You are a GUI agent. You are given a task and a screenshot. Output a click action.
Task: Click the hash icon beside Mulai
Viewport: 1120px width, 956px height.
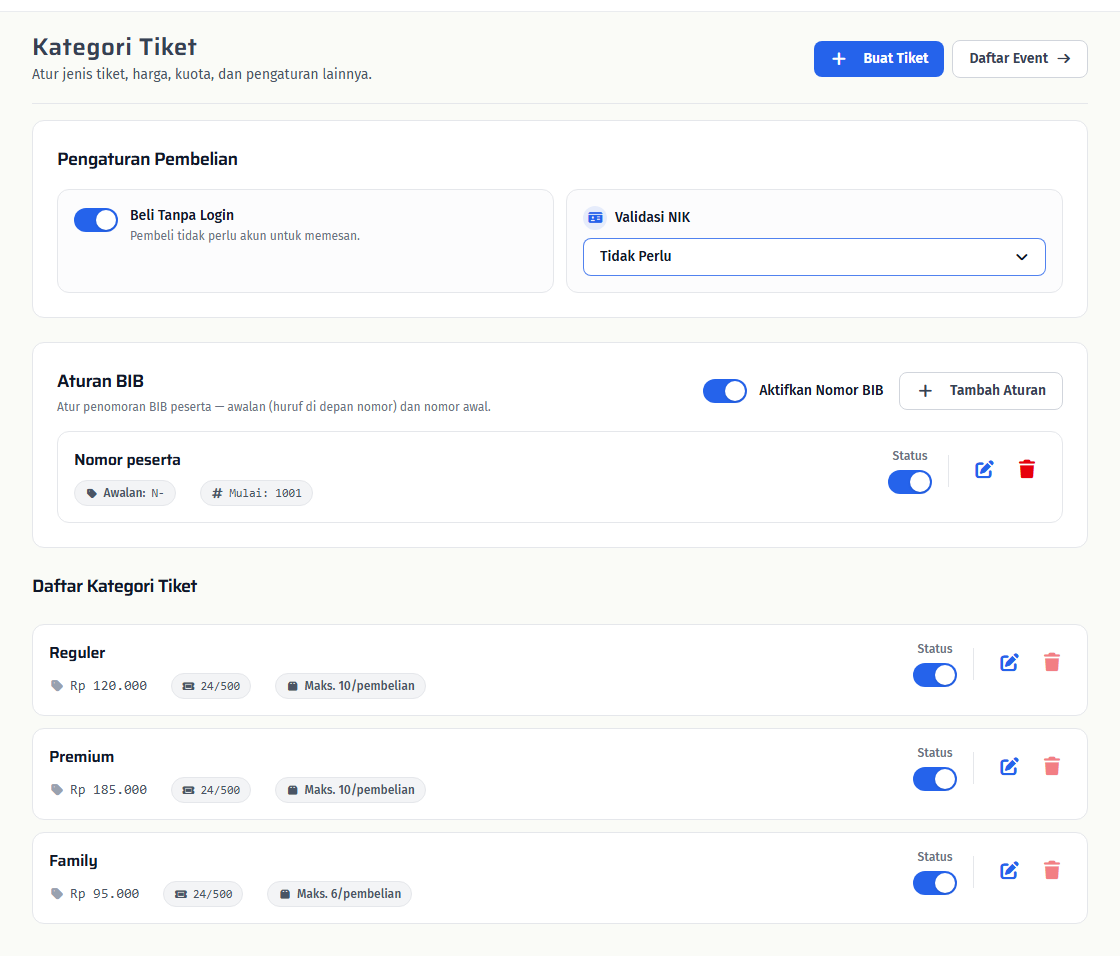click(217, 493)
